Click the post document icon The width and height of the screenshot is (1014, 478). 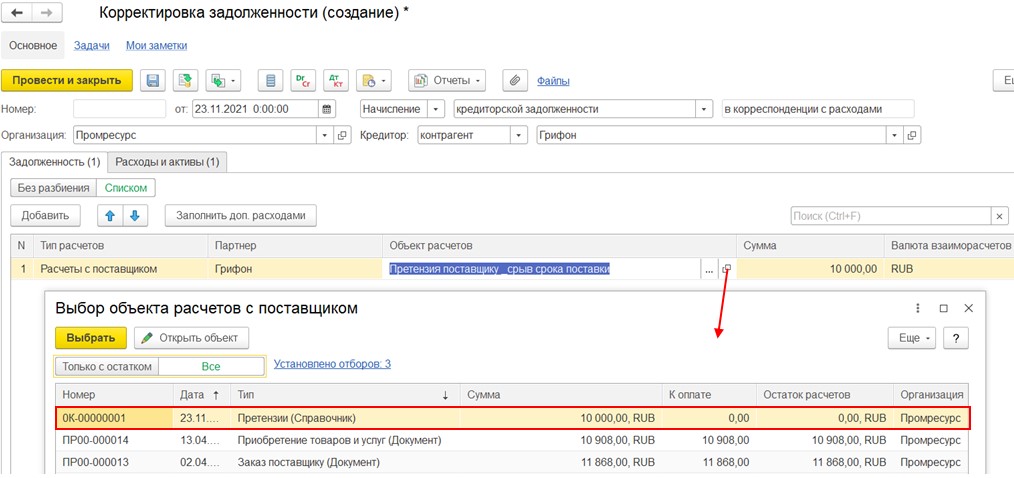pos(183,81)
